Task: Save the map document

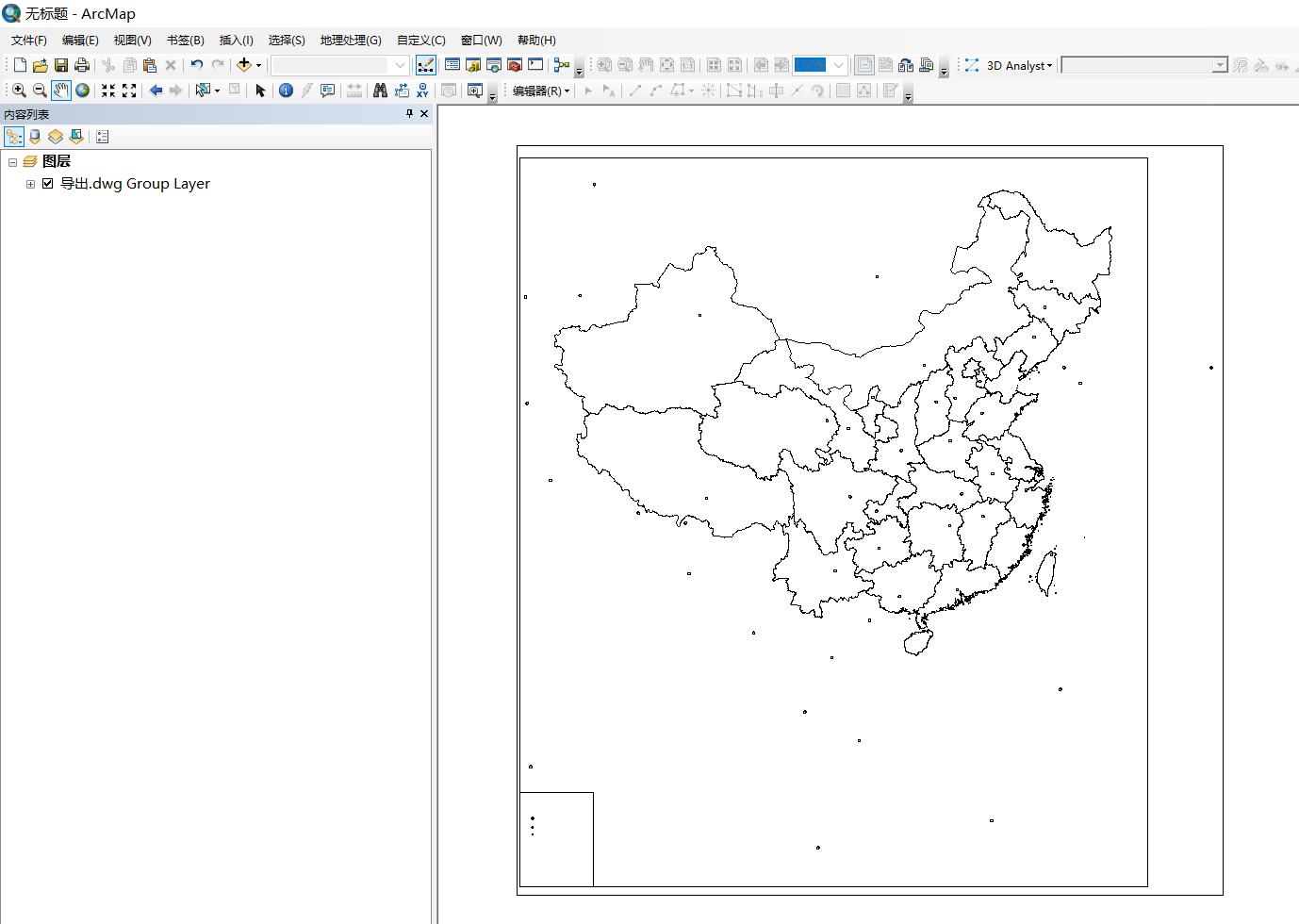Action: (x=60, y=65)
